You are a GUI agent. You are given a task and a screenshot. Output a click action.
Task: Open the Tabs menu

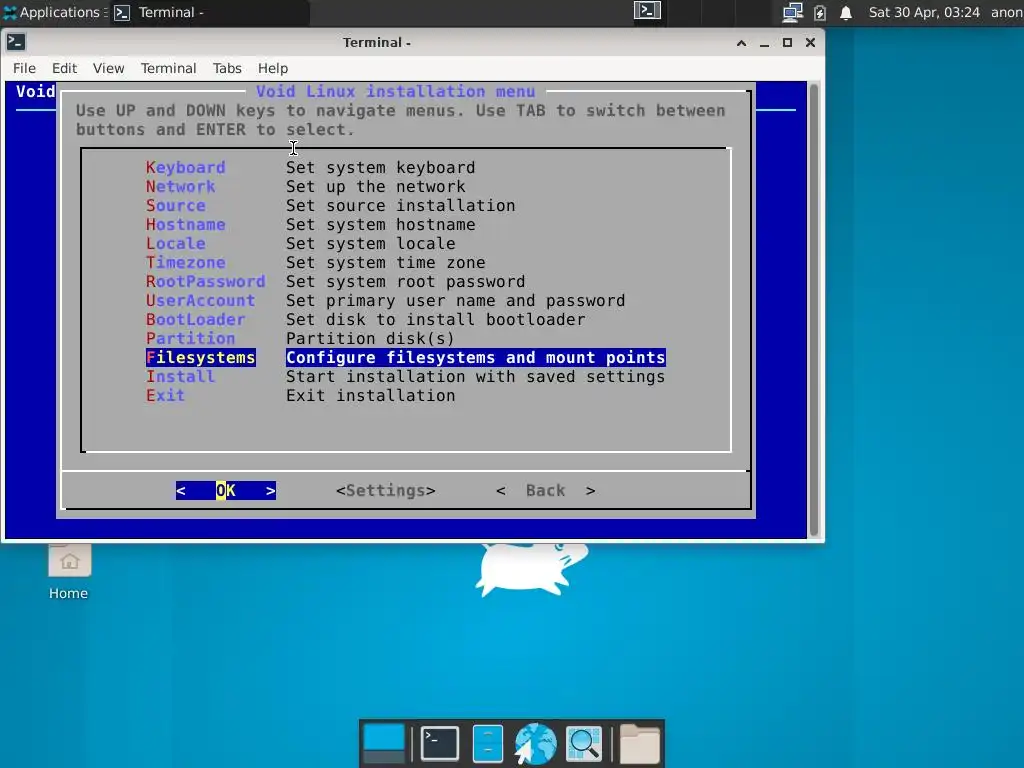[227, 68]
